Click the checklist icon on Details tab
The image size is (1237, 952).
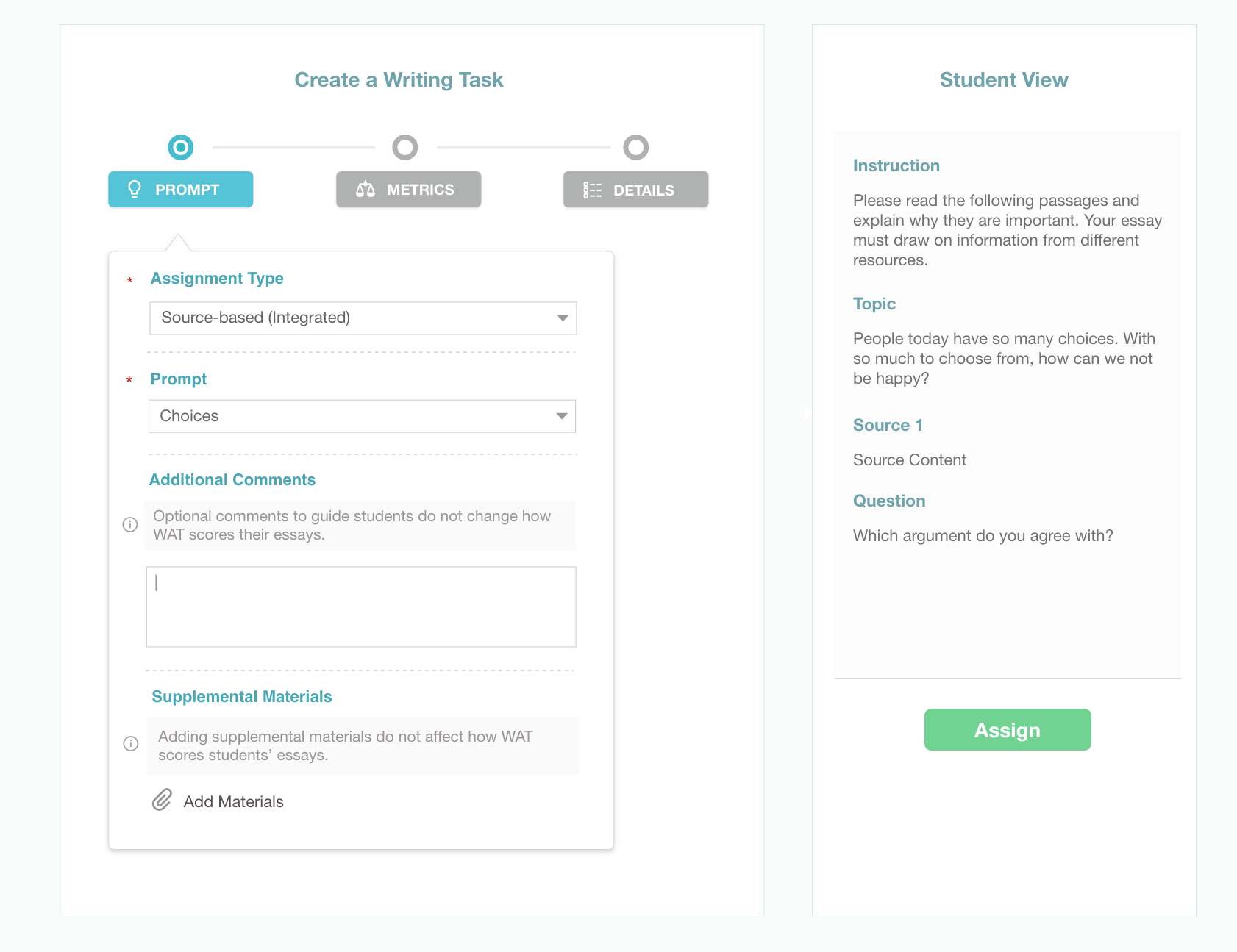tap(592, 190)
